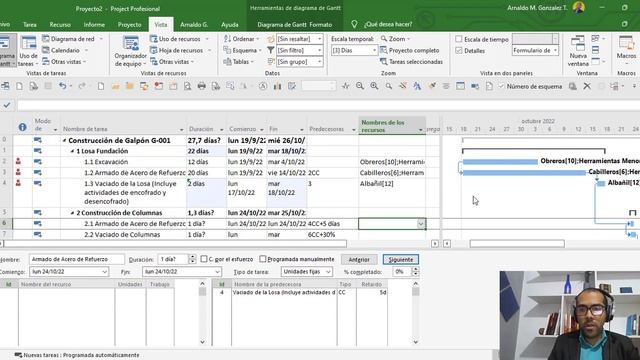This screenshot has height=360, width=640.
Task: Click the Uso de tareas button
Action: (x=29, y=51)
